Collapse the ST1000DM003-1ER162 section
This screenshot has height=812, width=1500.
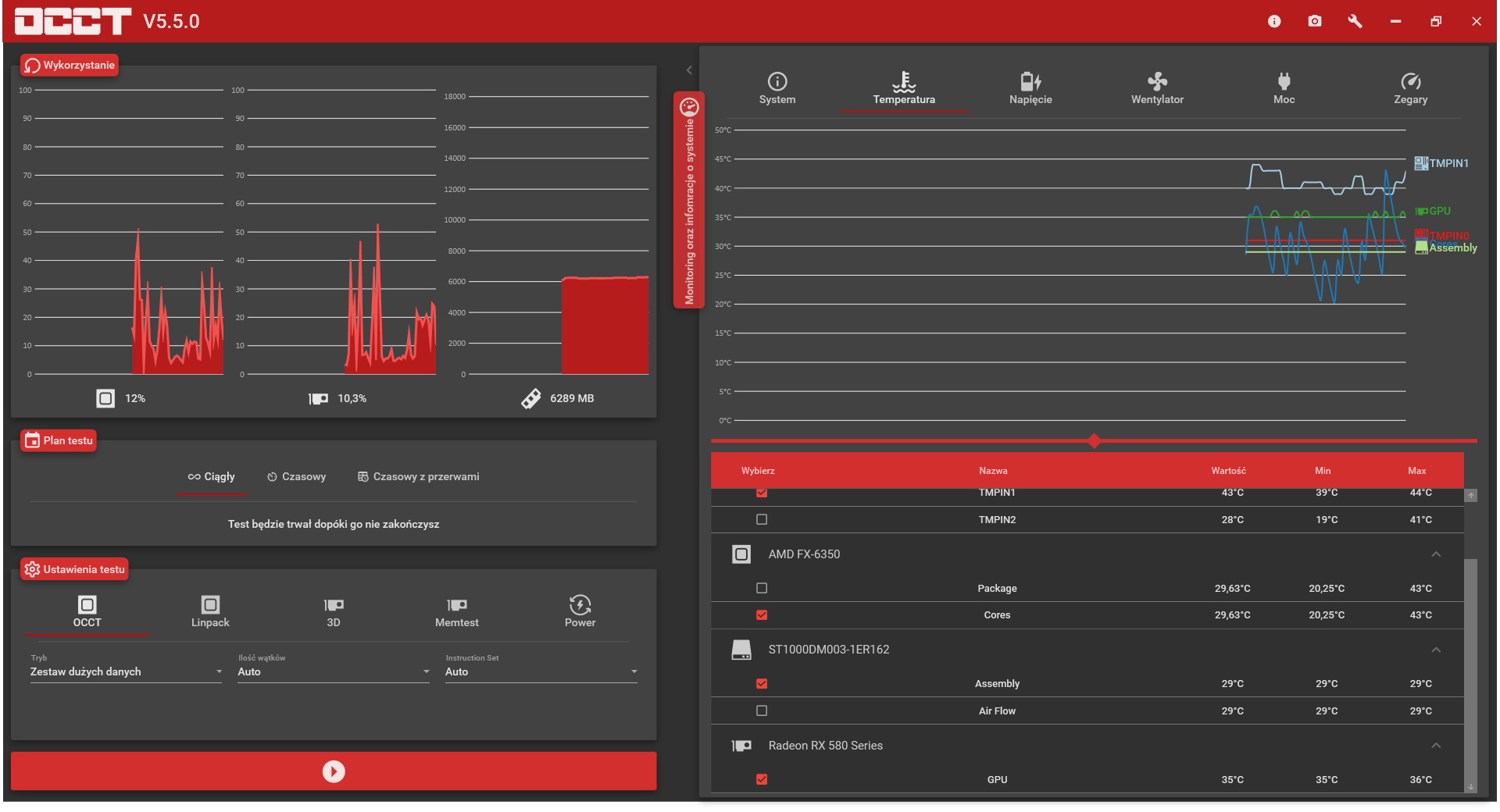(x=1436, y=650)
